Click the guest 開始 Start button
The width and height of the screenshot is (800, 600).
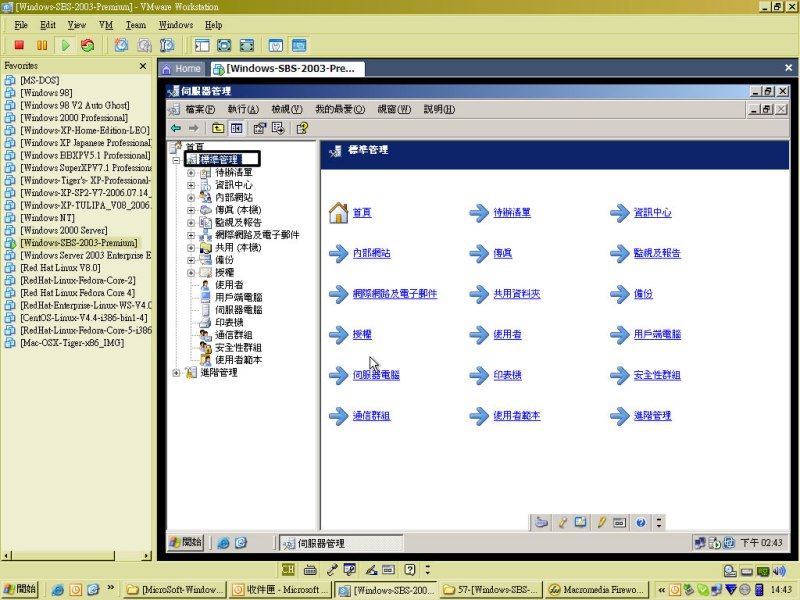[186, 542]
